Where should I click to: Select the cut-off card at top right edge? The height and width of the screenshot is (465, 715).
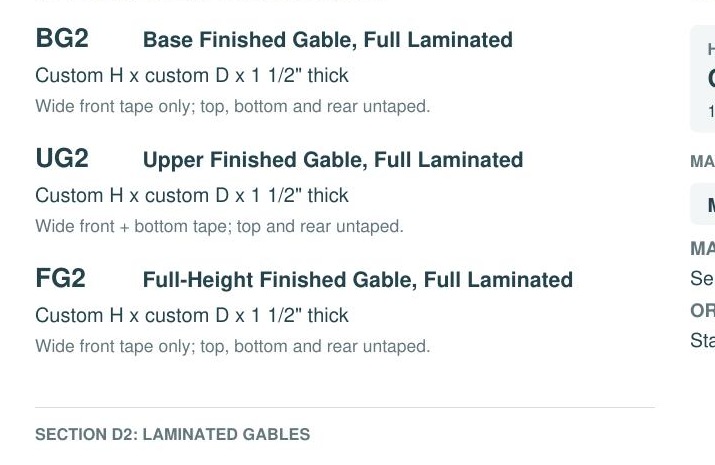pyautogui.click(x=703, y=79)
